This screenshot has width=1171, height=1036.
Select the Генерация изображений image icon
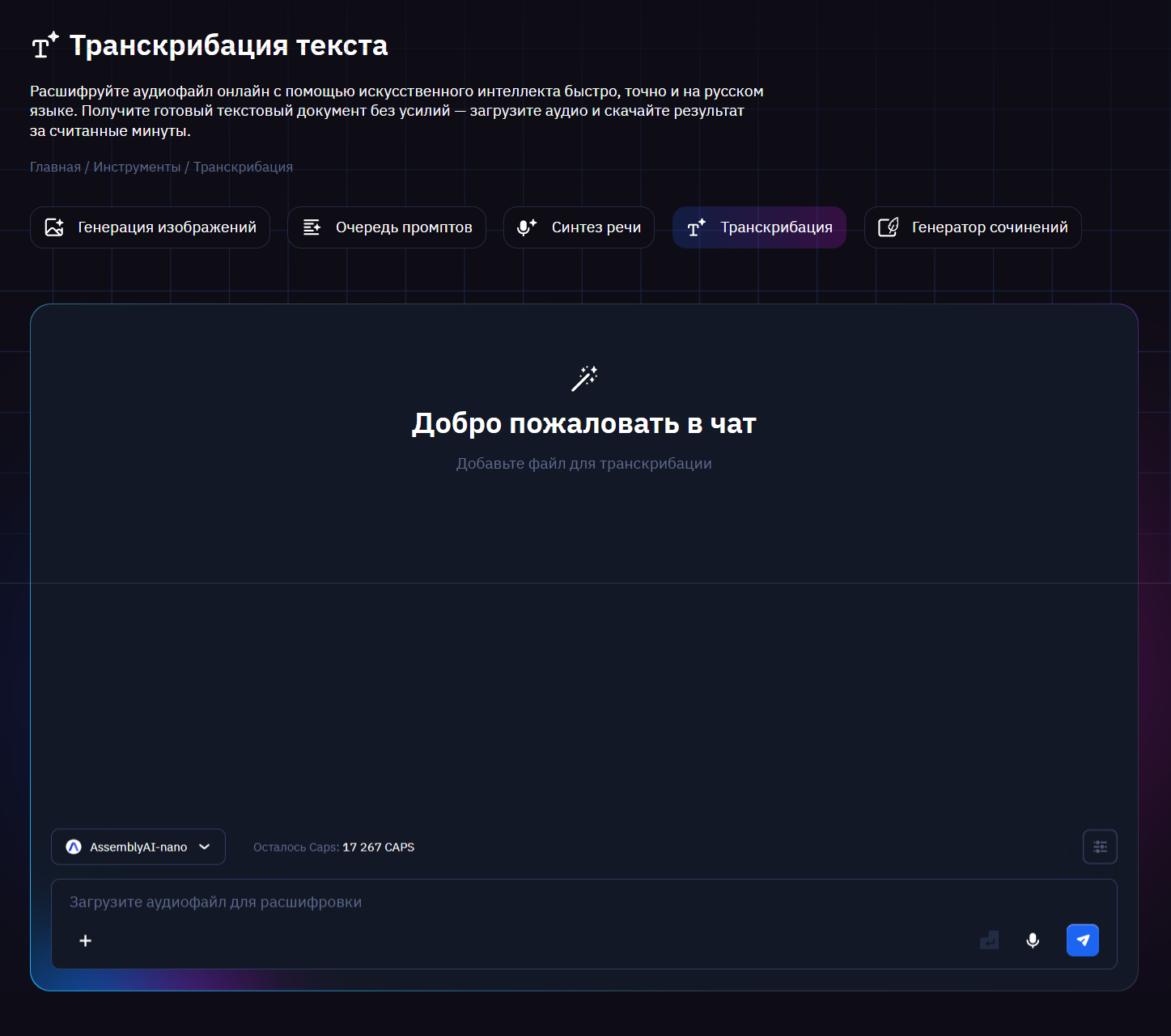pos(54,227)
